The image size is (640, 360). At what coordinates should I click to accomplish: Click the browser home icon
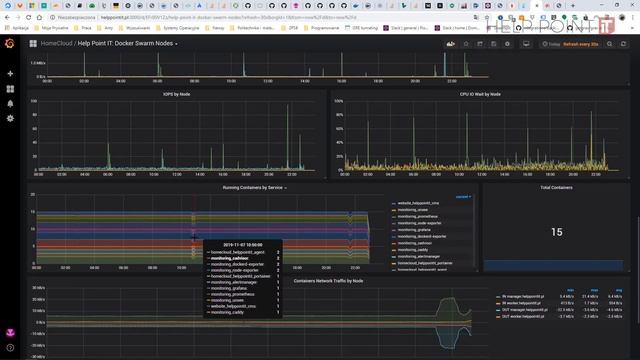39,18
